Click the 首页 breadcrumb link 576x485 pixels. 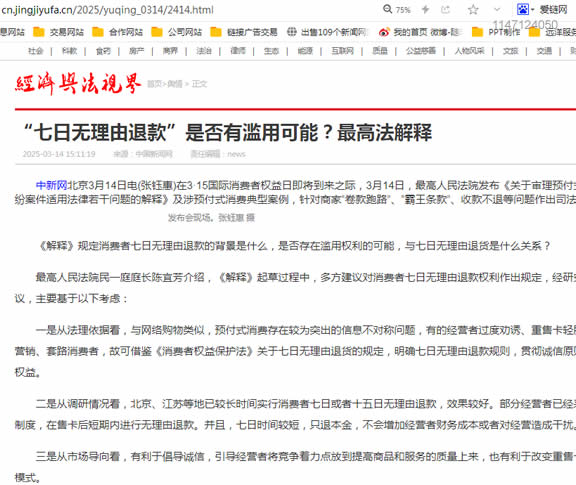[x=155, y=84]
